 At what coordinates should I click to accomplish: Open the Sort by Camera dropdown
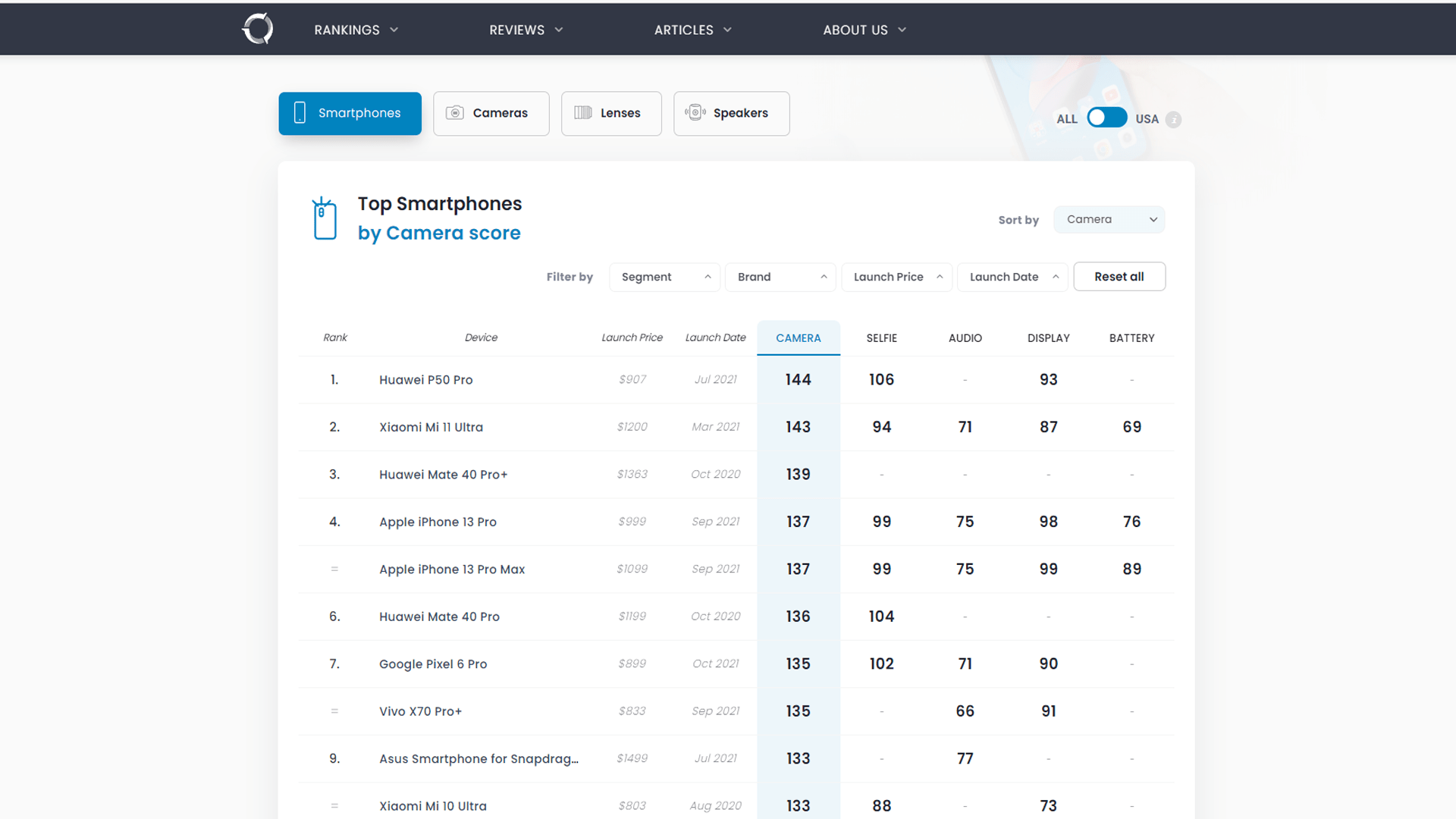point(1109,219)
